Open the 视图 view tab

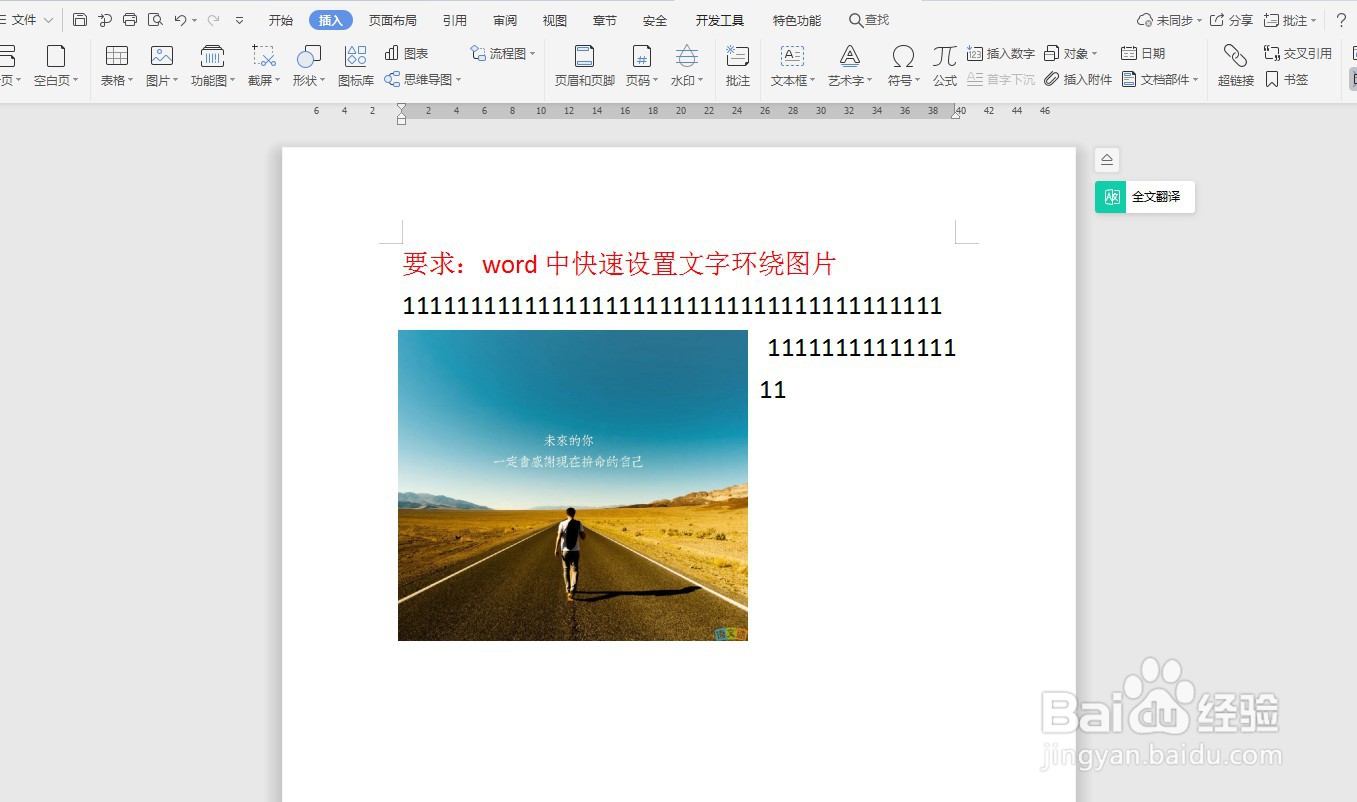coord(555,20)
